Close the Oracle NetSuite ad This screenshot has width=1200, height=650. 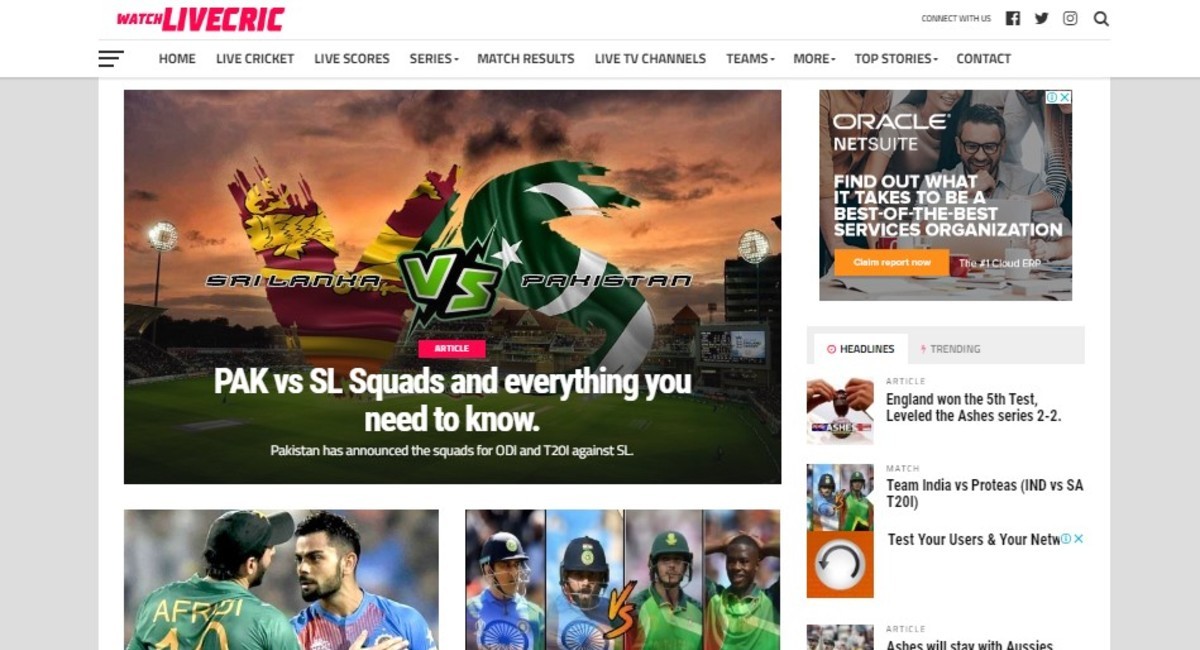tap(1065, 97)
